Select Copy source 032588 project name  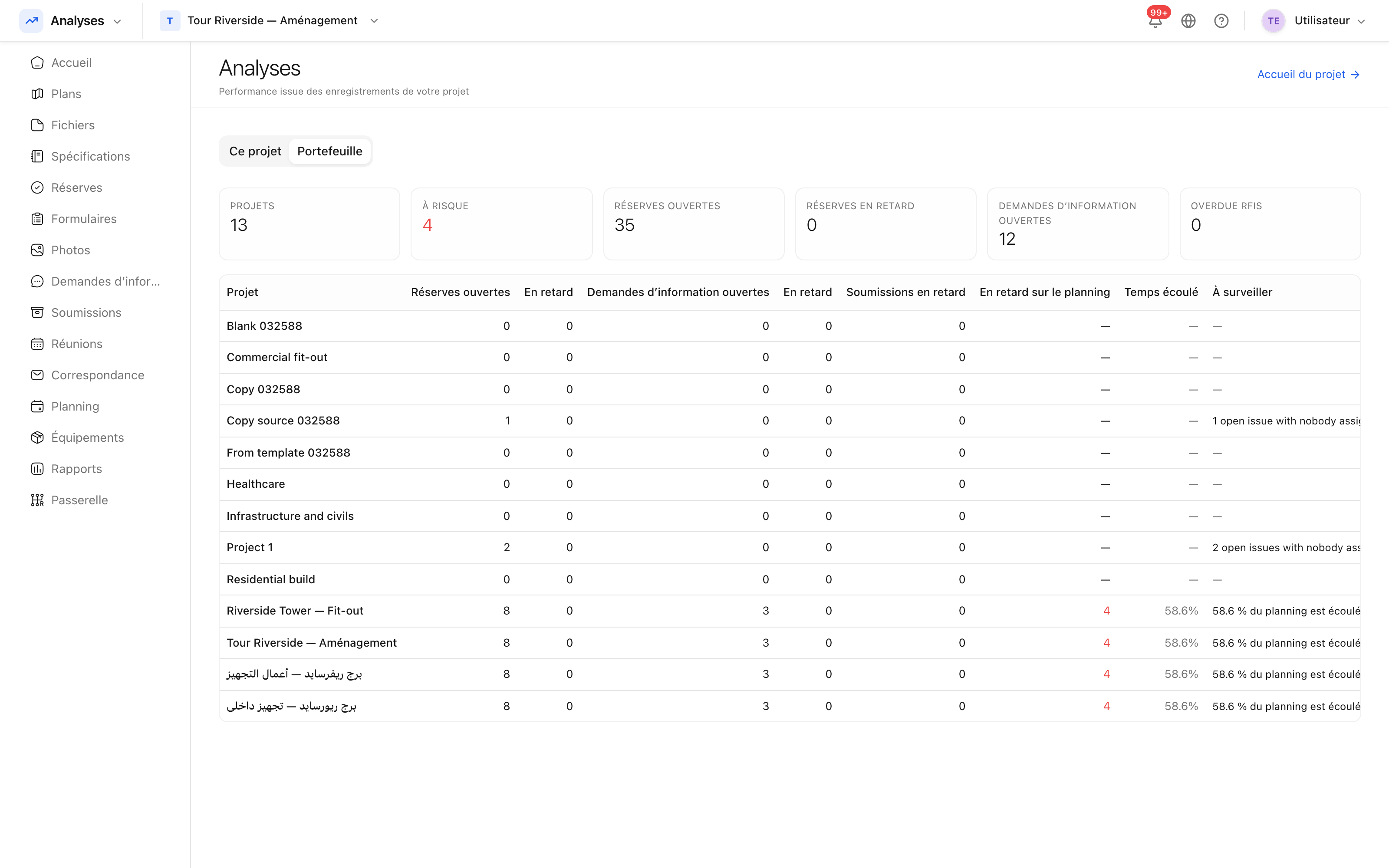coord(283,421)
